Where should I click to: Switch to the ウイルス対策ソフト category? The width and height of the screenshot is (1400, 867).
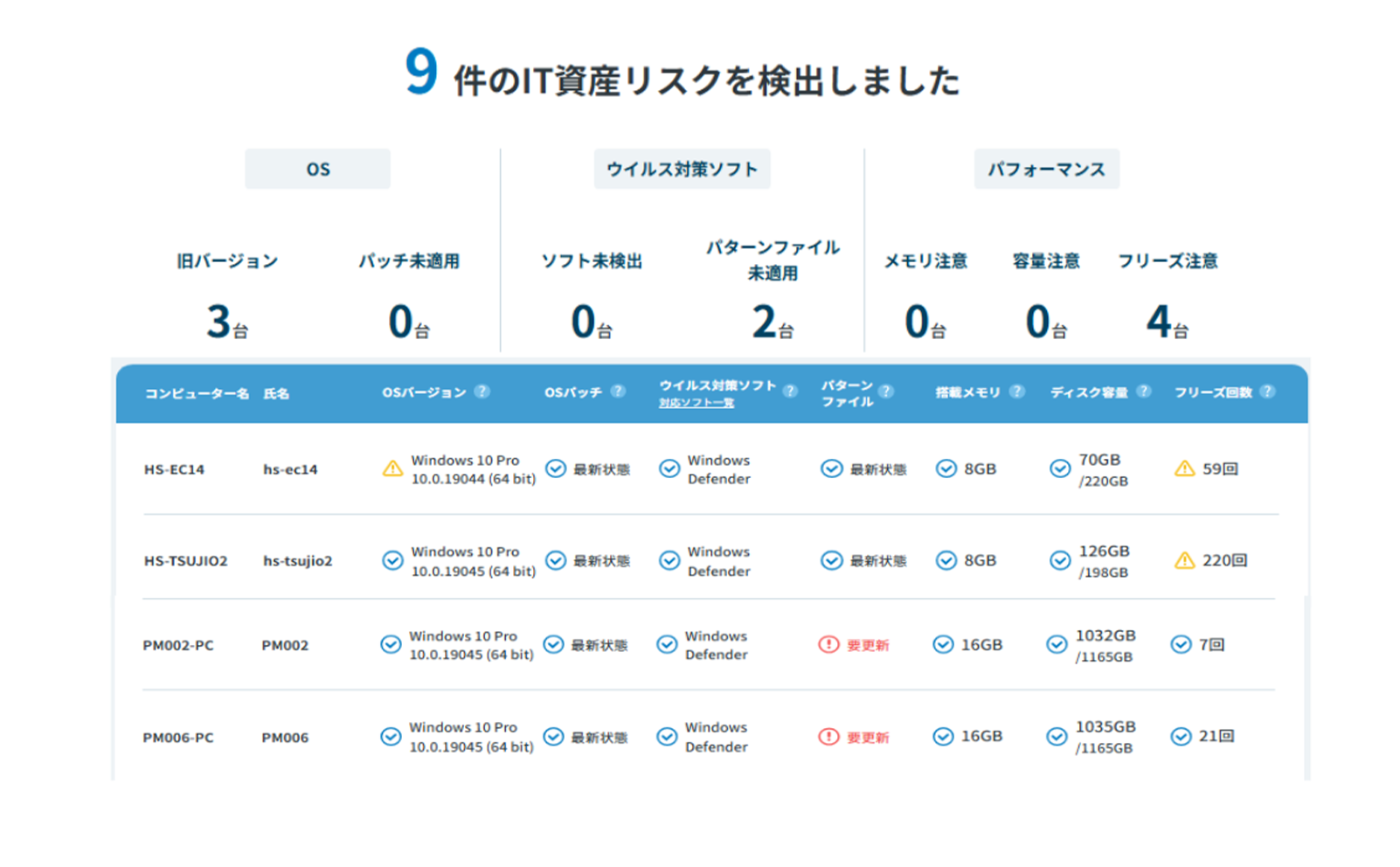pyautogui.click(x=682, y=169)
